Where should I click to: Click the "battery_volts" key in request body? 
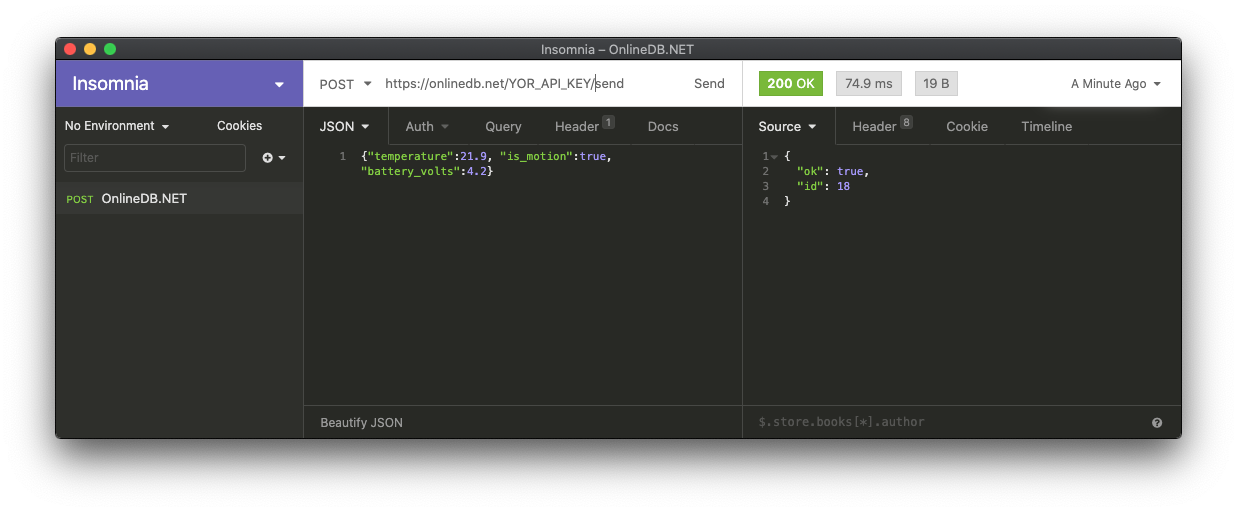[411, 171]
